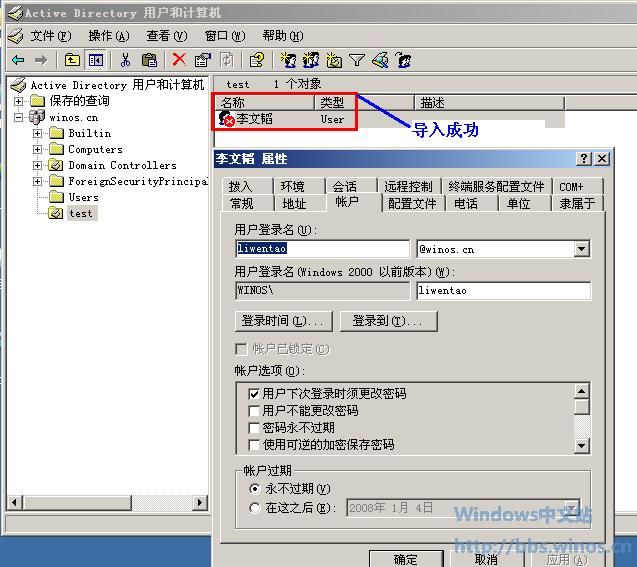Expand the Domain Controllers tree node
The image size is (637, 567).
coord(37,165)
